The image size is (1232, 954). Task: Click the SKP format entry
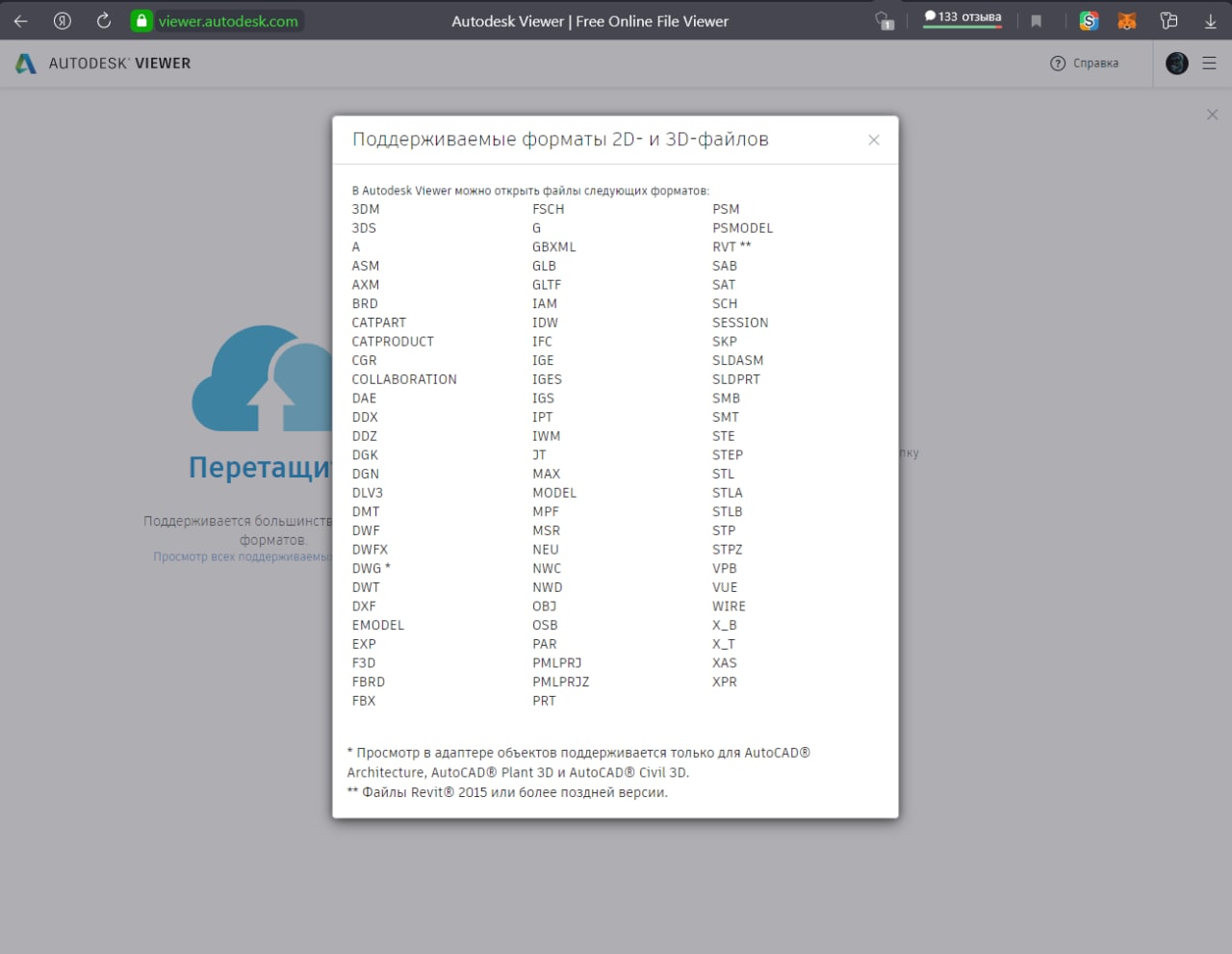(x=725, y=342)
